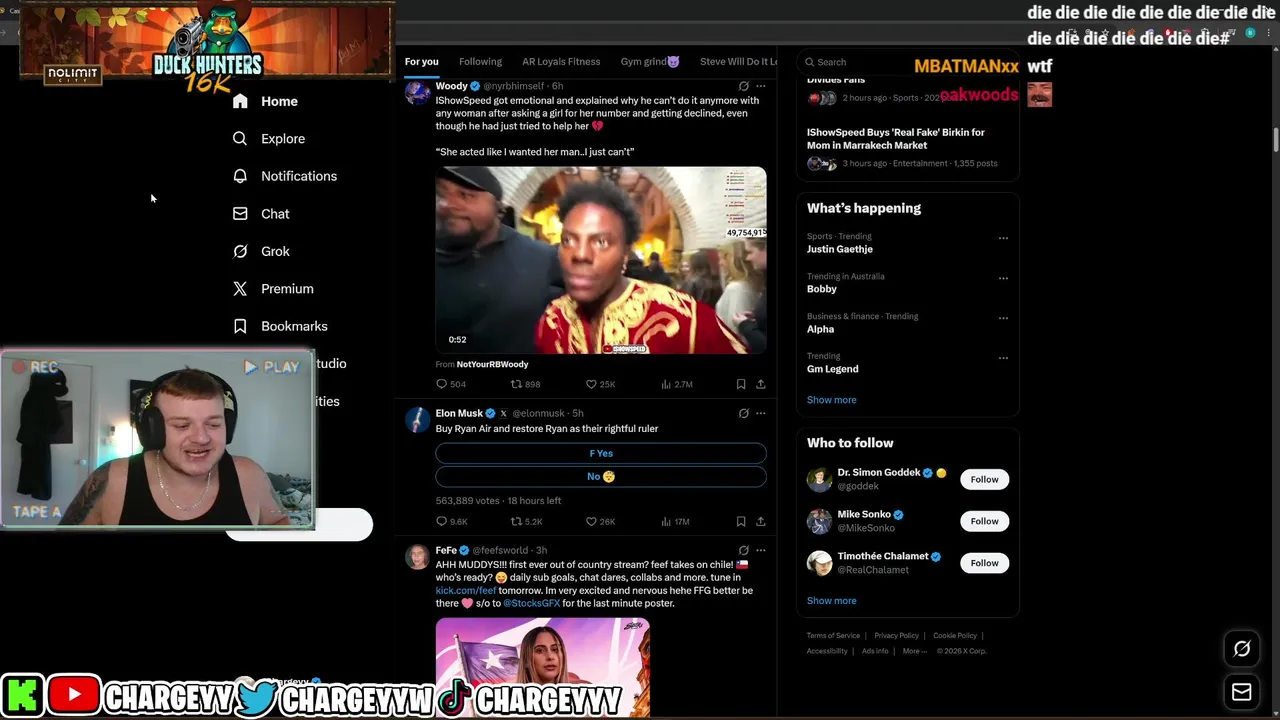
Task: Open more options on Woody's post
Action: 761,87
